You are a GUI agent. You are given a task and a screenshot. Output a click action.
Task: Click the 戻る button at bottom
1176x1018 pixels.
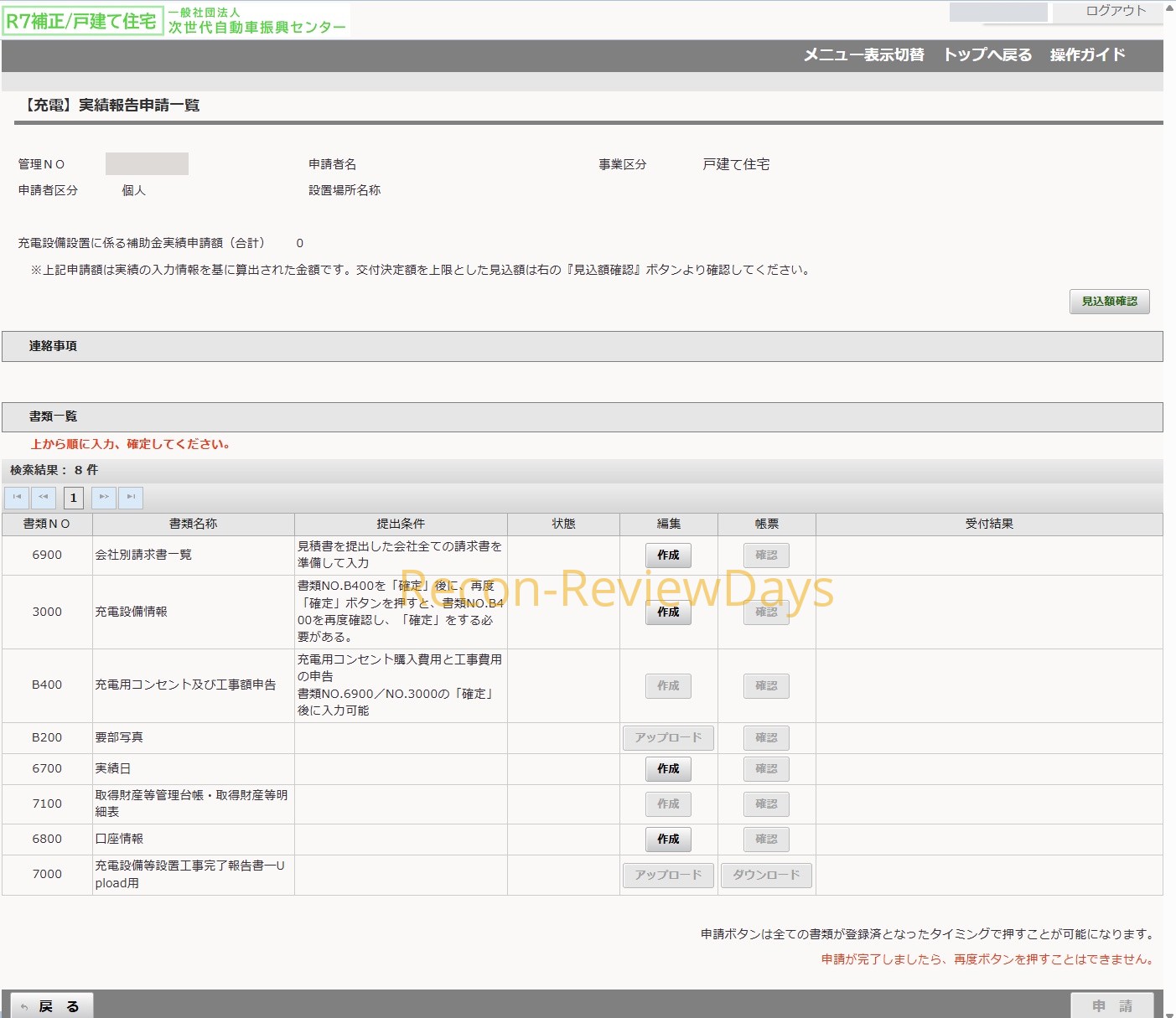[x=51, y=1006]
